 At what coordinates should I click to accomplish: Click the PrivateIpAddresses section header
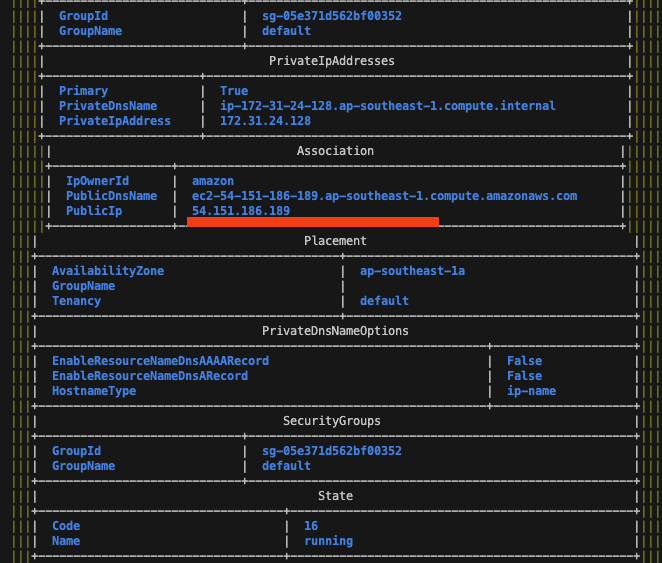coord(332,61)
